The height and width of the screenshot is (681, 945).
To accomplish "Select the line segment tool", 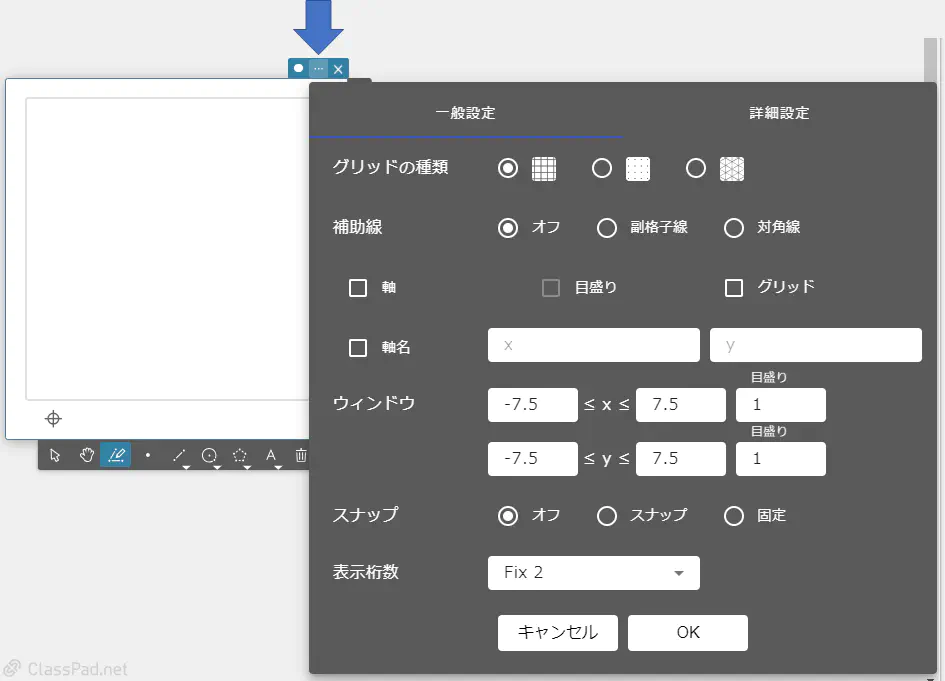I will coord(177,455).
